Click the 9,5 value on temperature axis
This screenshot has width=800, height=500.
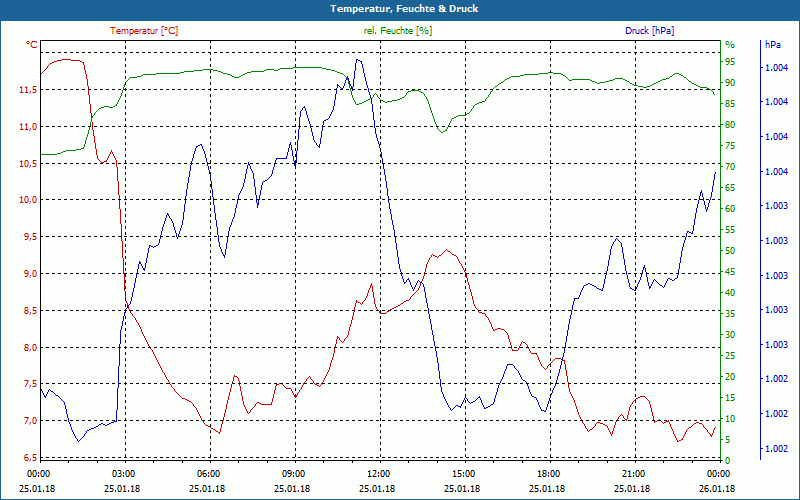(30, 237)
